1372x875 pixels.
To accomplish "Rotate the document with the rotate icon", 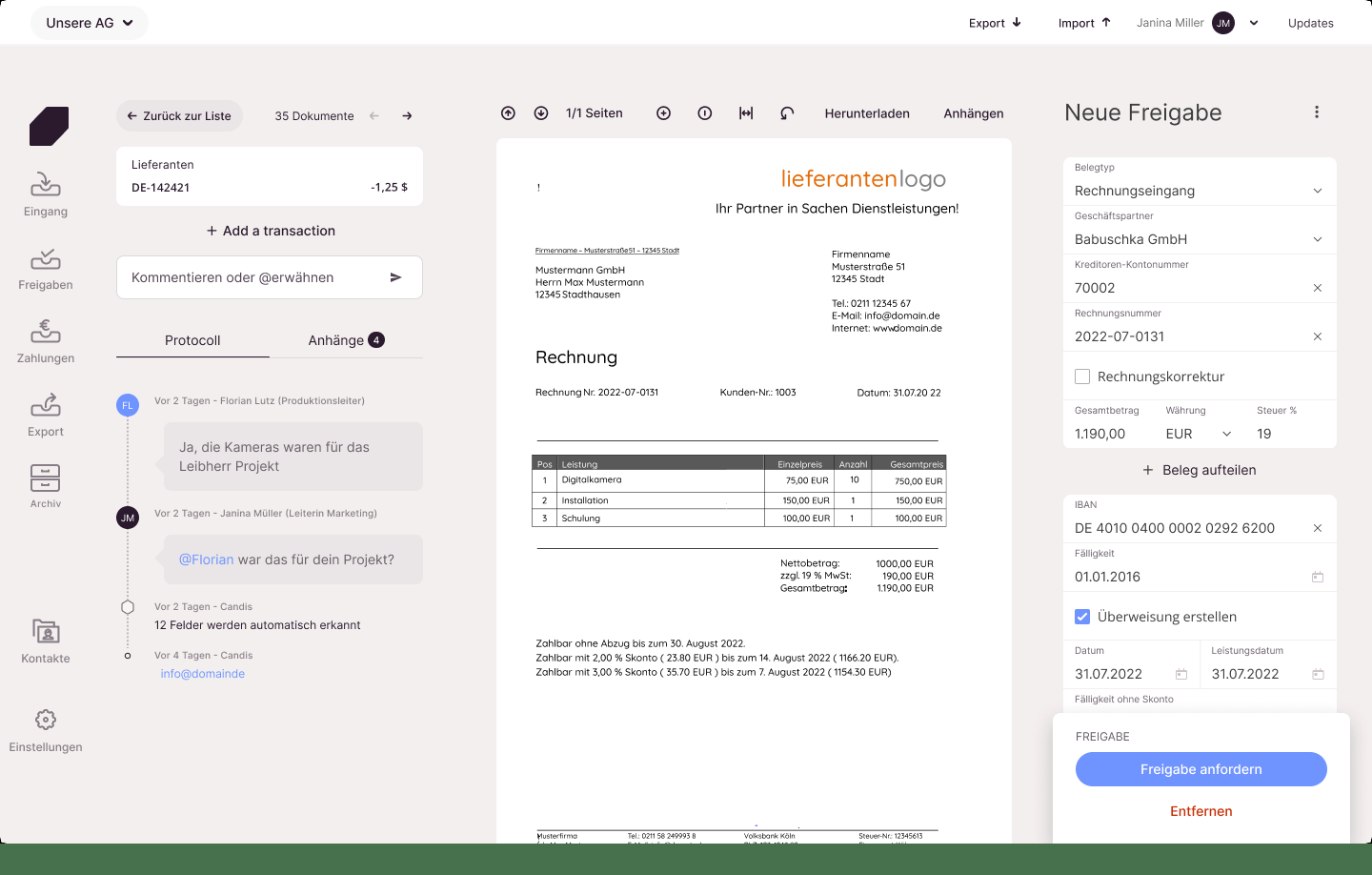I will click(x=787, y=113).
